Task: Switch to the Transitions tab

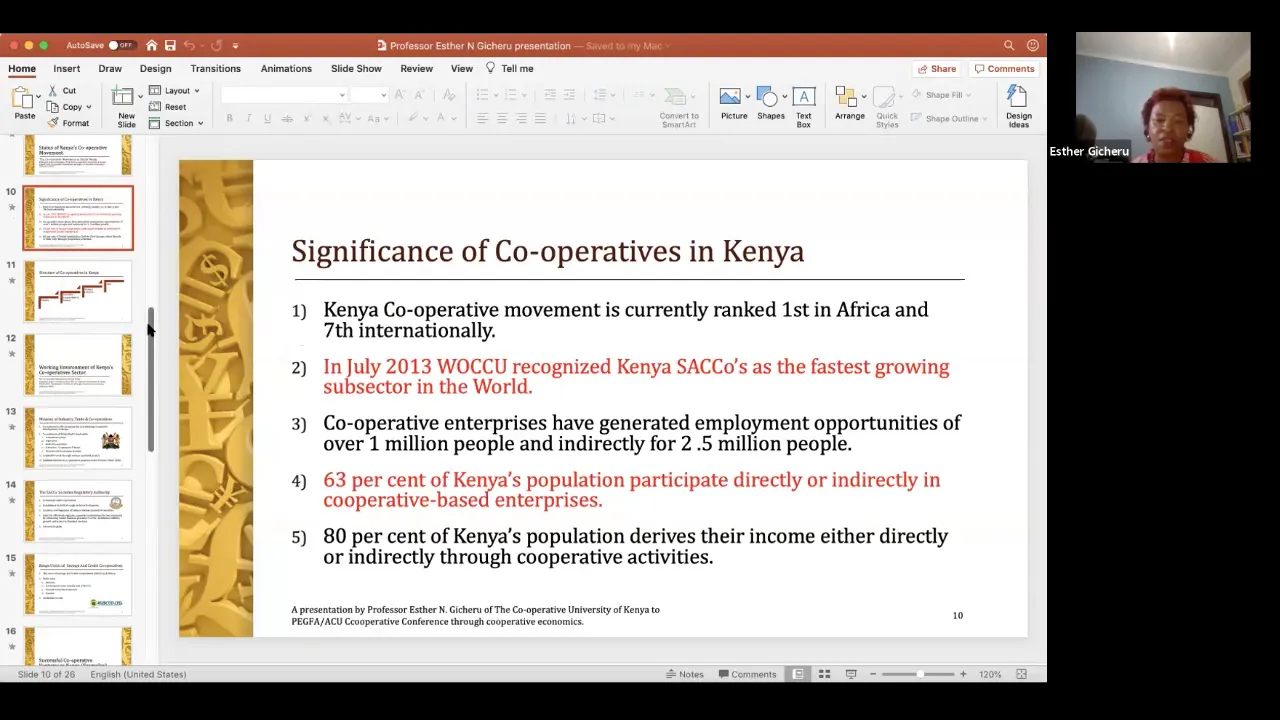Action: pos(215,69)
